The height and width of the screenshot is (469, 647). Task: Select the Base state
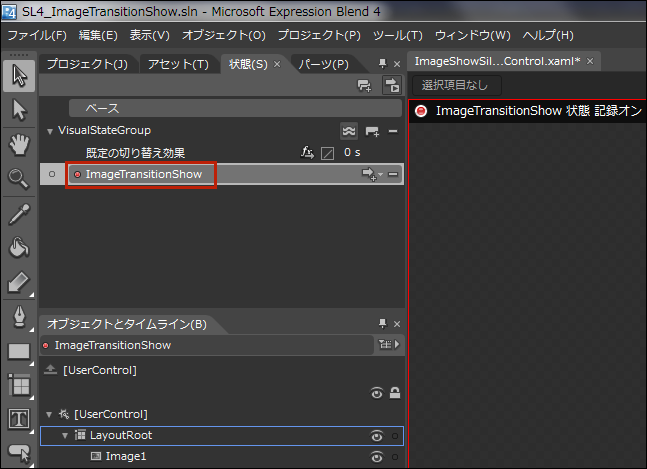pos(235,108)
